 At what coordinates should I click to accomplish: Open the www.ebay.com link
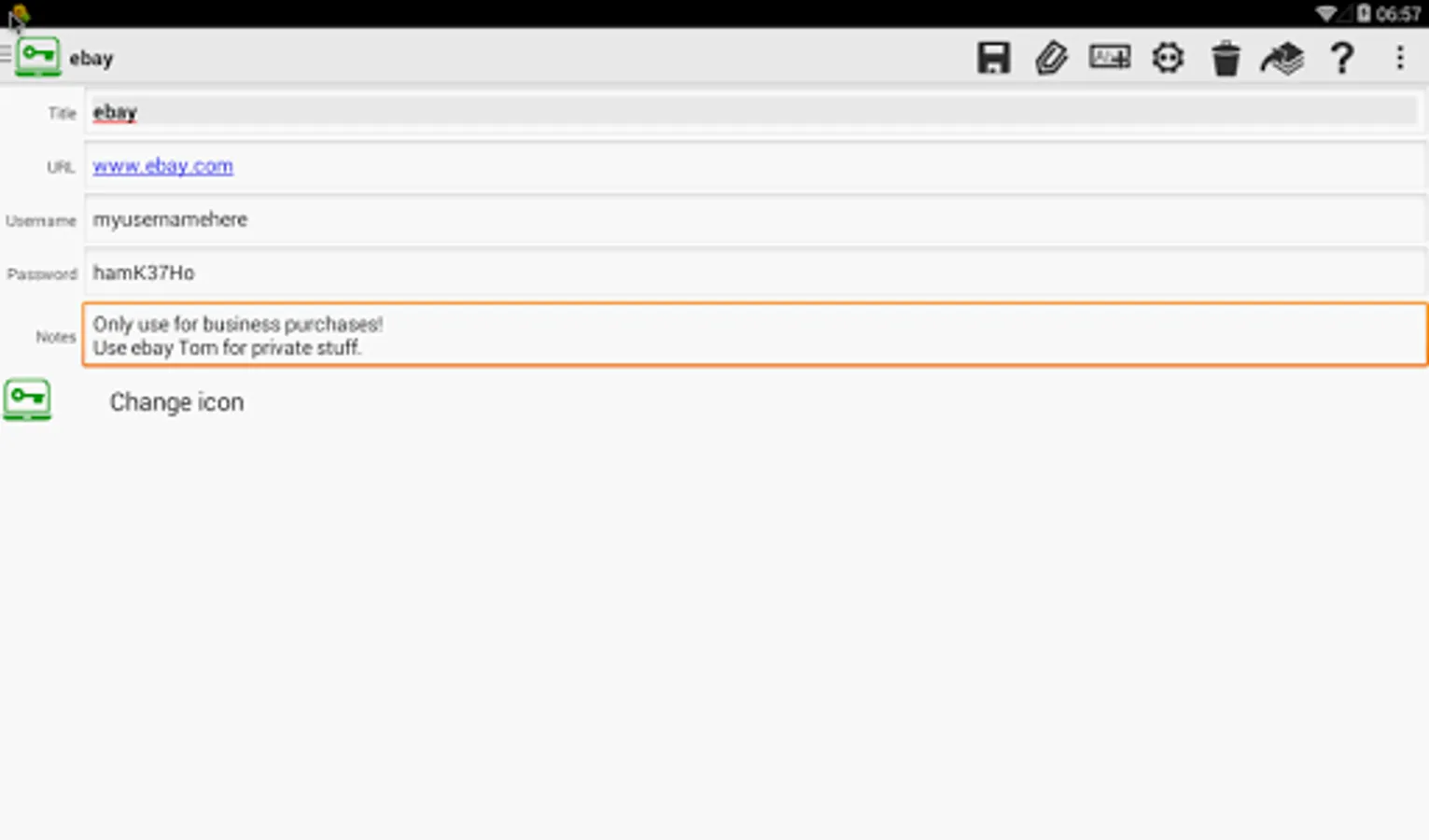pos(162,166)
